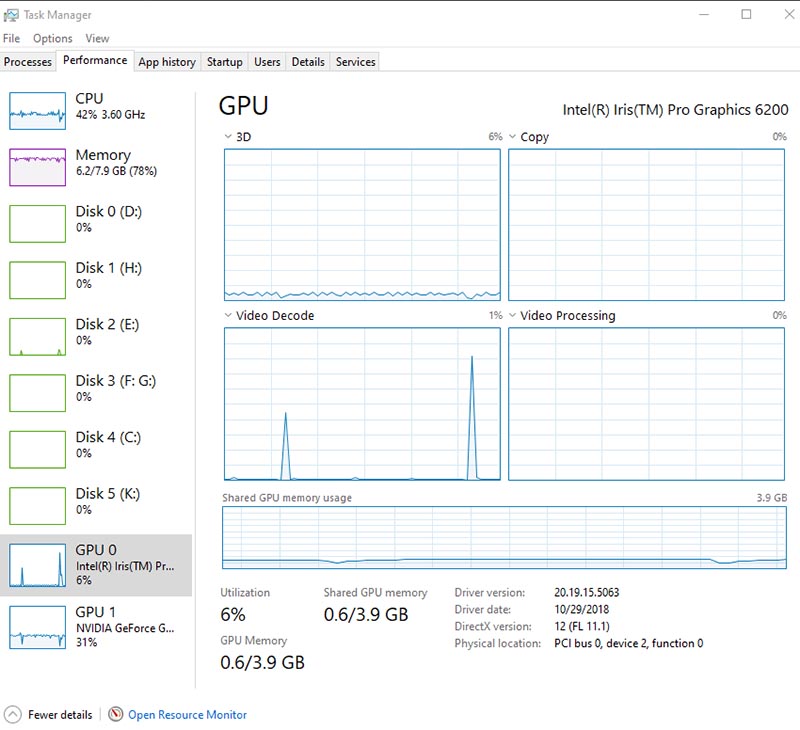Screen dimensions: 800x730
Task: Collapse view using Fewer details chevron
Action: point(12,715)
